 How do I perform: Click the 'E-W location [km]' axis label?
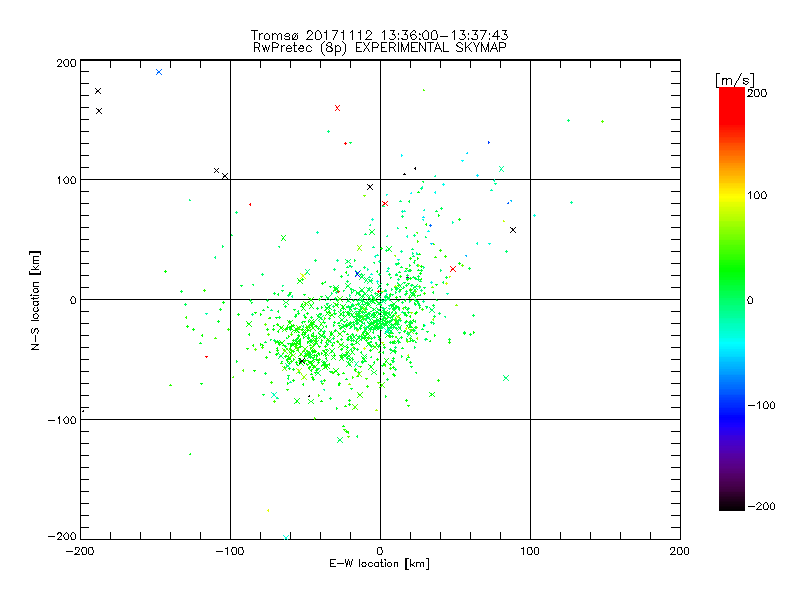coord(379,563)
